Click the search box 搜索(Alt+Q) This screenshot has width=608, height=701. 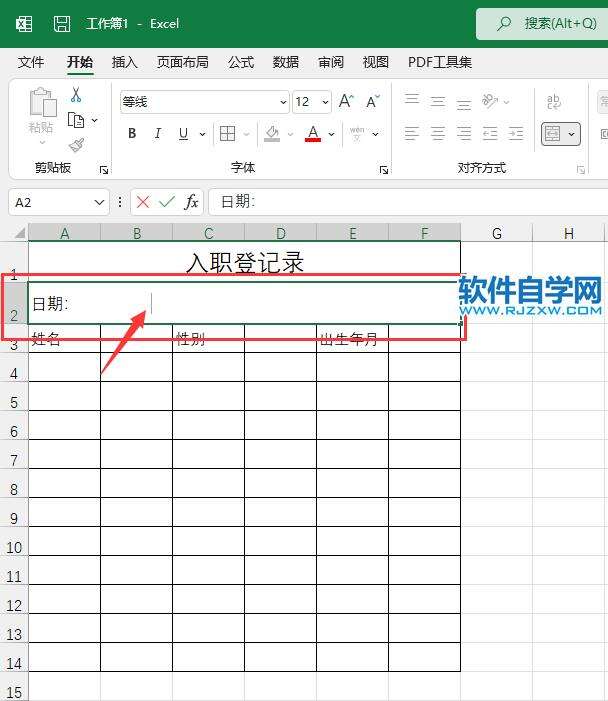point(542,24)
